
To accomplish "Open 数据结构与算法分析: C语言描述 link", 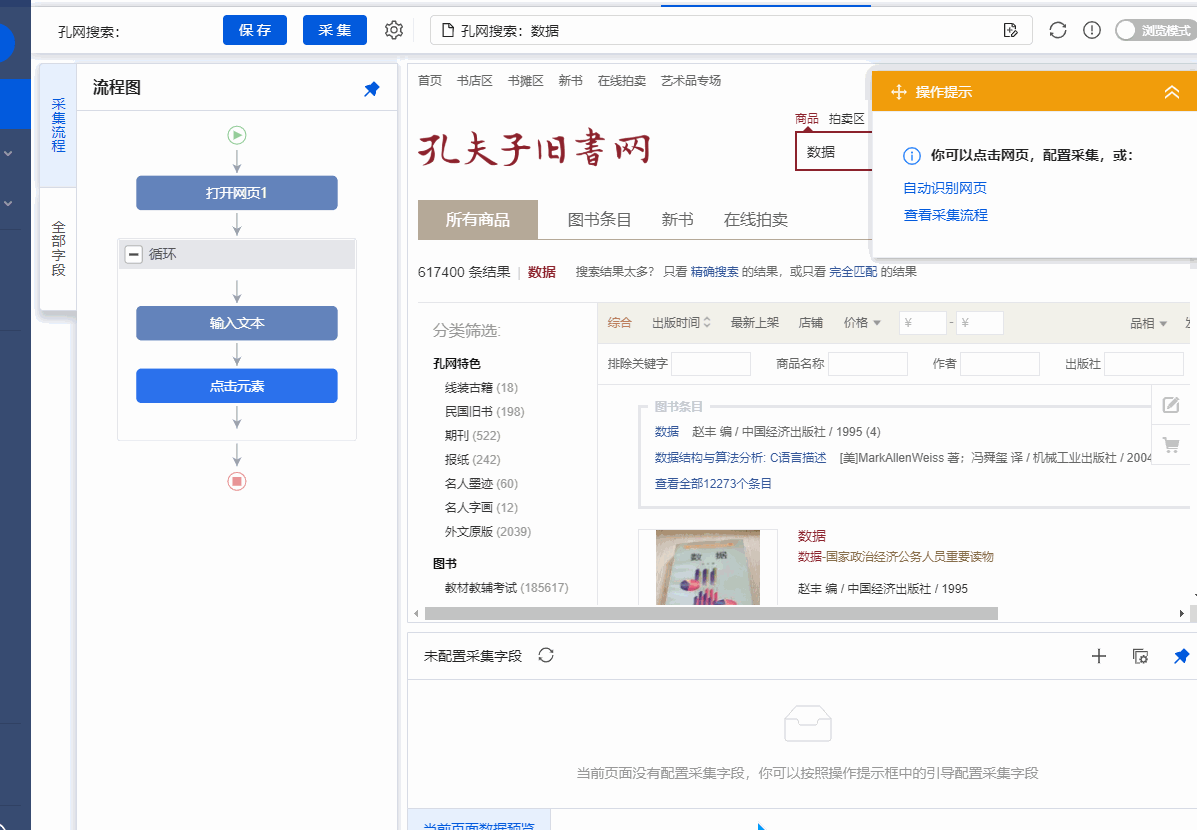I will [x=740, y=457].
